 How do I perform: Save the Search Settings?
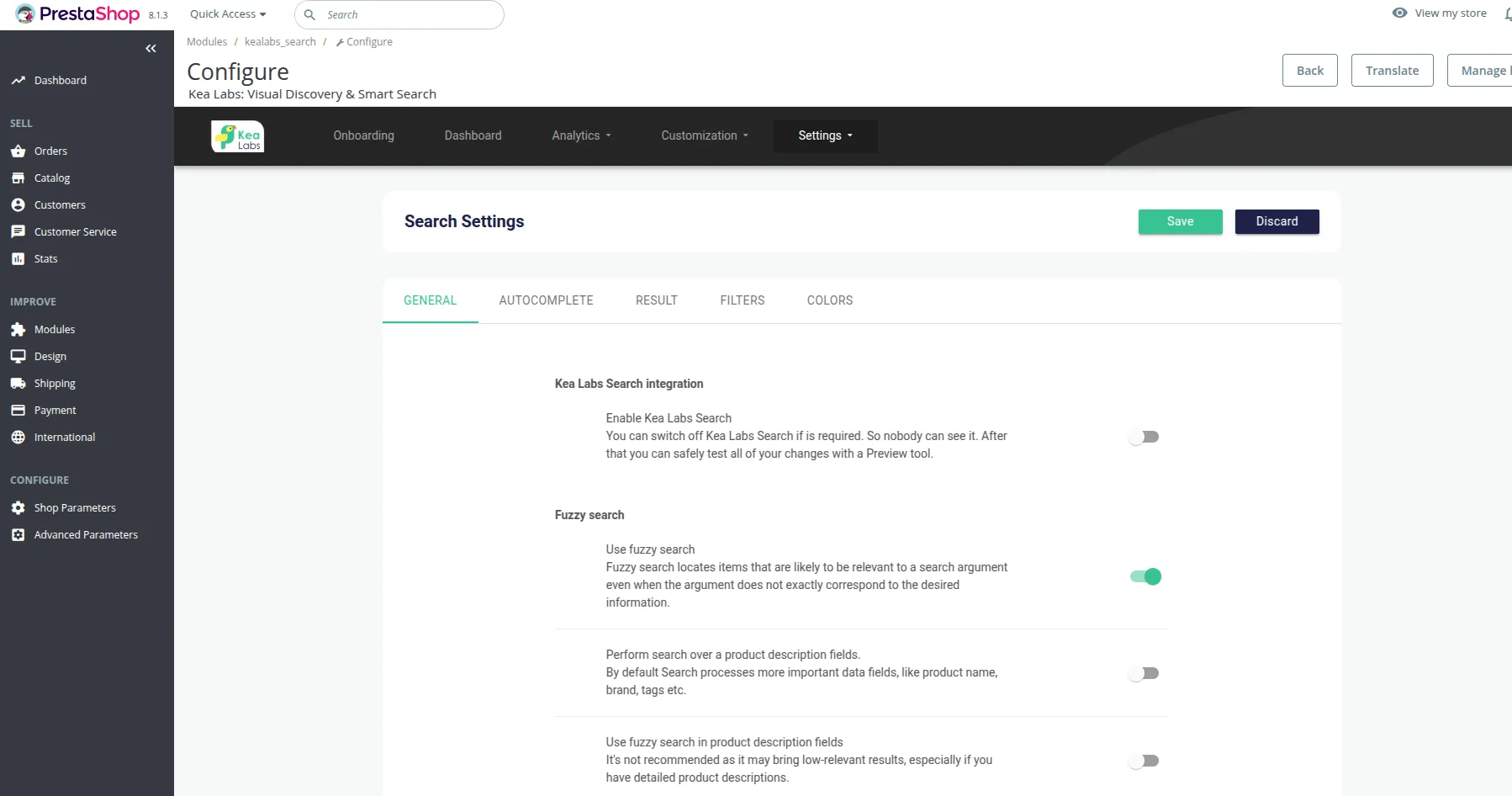(1180, 221)
